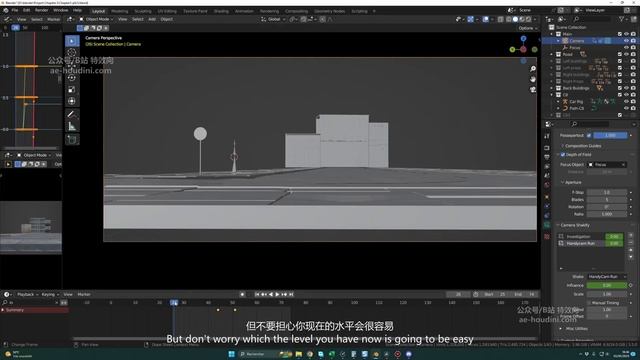Click the viewport pan hand icon

coord(533,79)
